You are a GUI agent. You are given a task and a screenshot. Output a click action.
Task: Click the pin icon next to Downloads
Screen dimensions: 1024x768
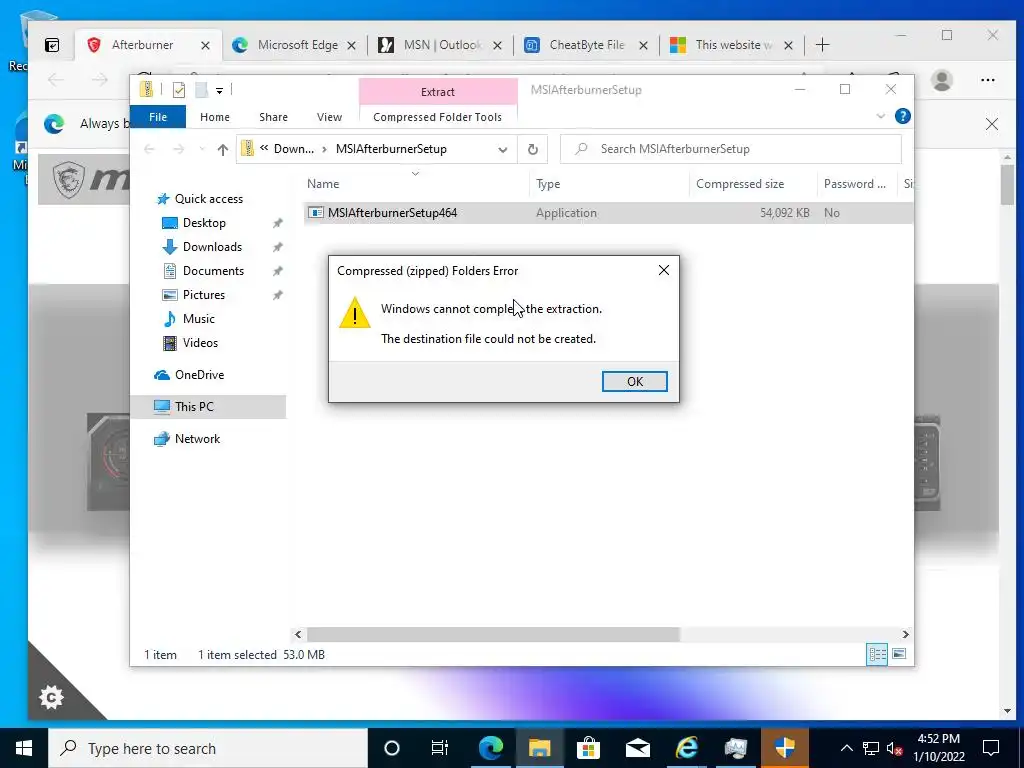[x=278, y=247]
